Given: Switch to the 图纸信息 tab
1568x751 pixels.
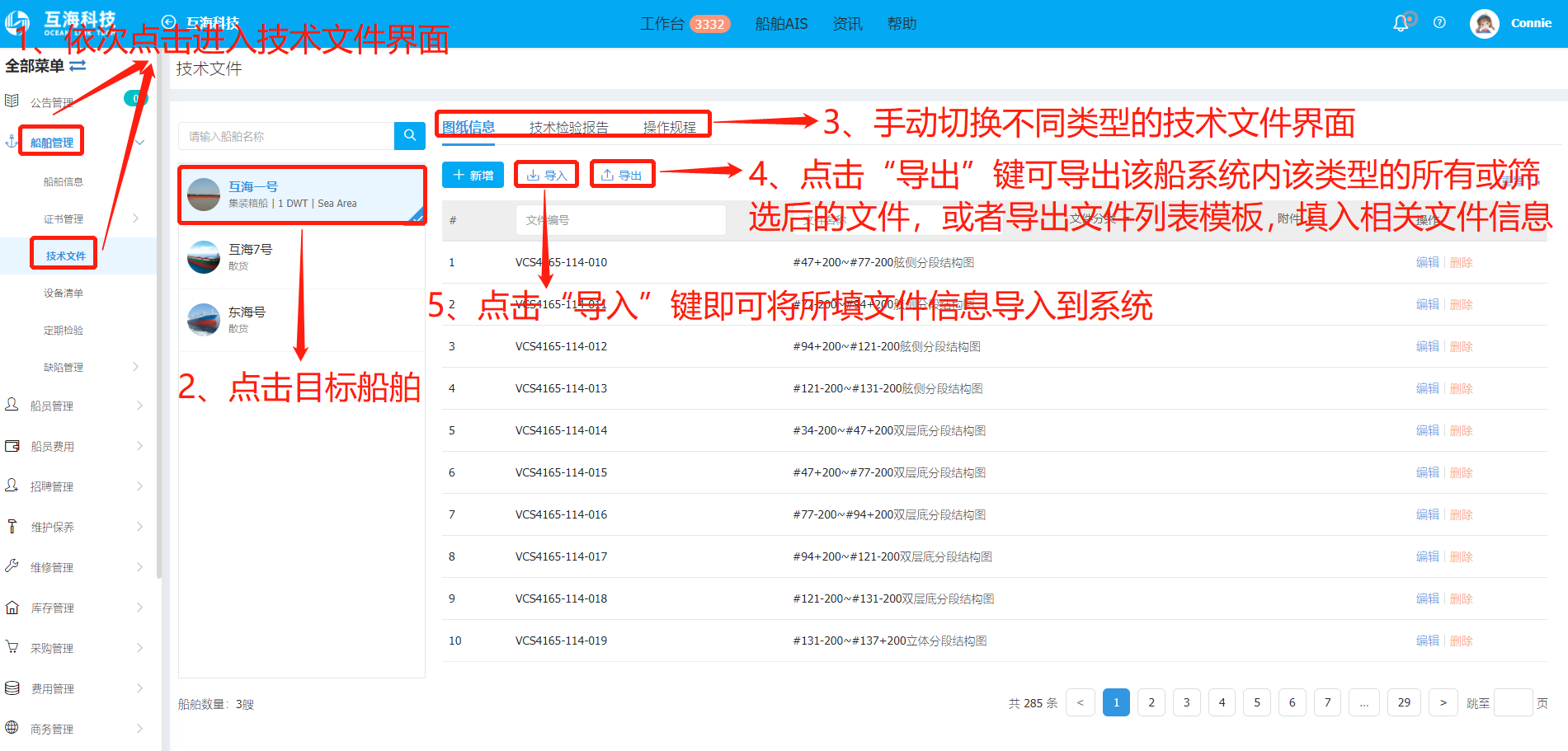Looking at the screenshot, I should tap(469, 127).
